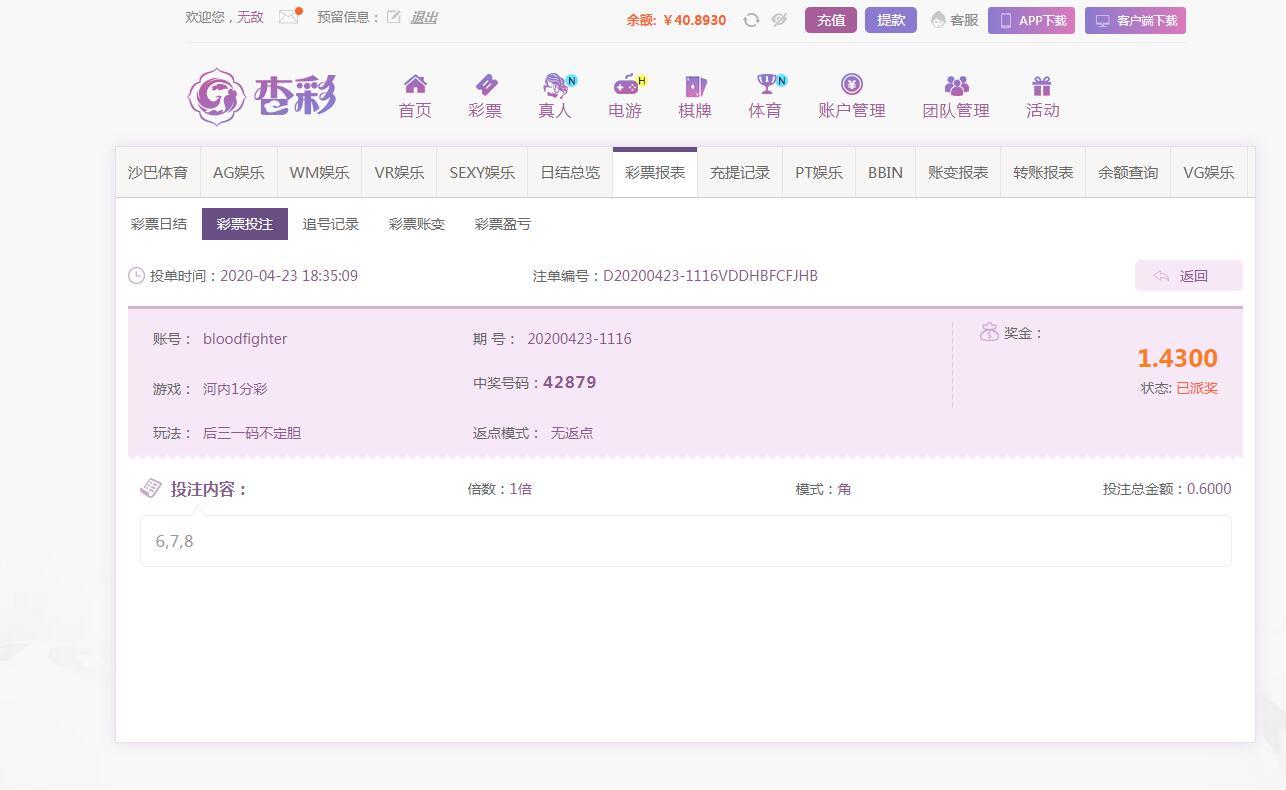Click the 充值 deposit button
The image size is (1286, 790).
(x=831, y=20)
